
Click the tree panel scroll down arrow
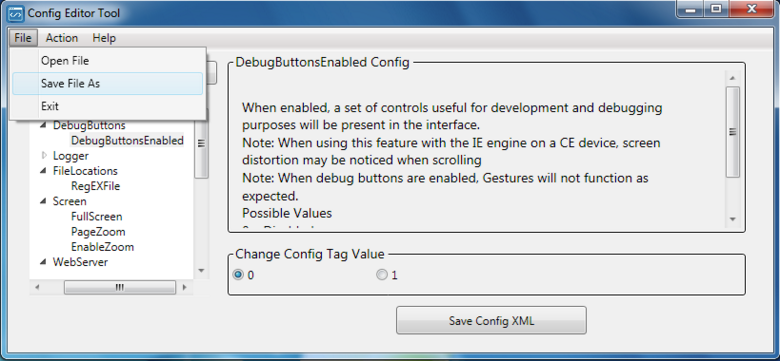201,271
